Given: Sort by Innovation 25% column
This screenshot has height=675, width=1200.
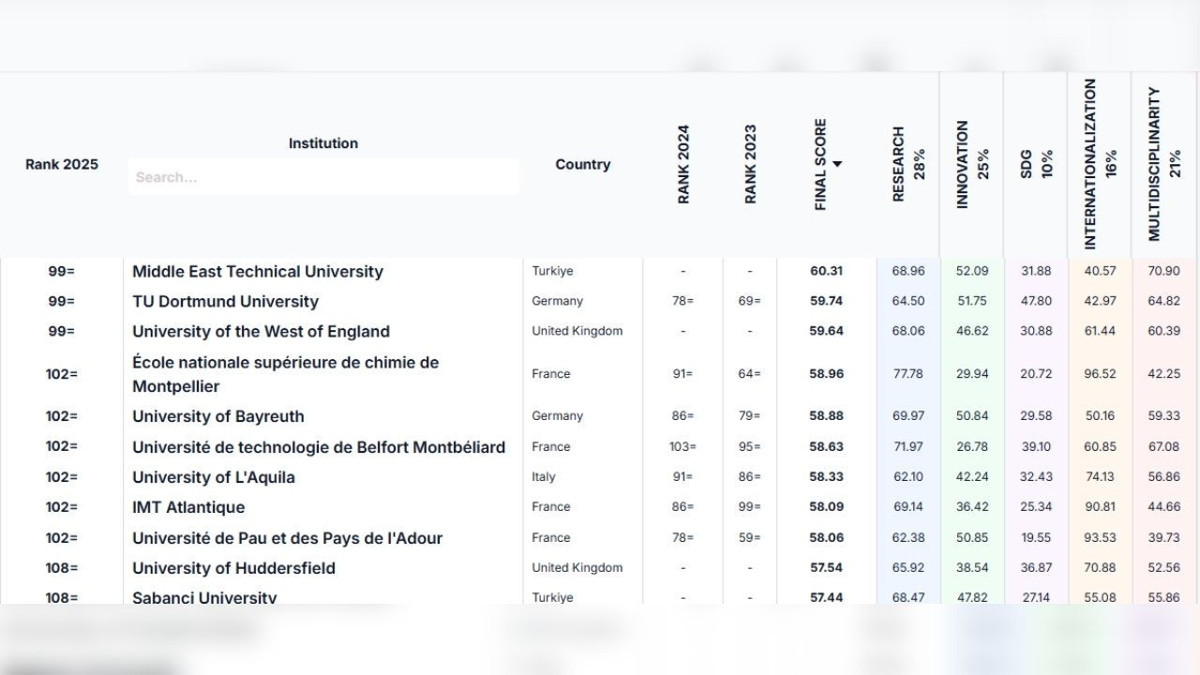Looking at the screenshot, I should click(x=971, y=164).
